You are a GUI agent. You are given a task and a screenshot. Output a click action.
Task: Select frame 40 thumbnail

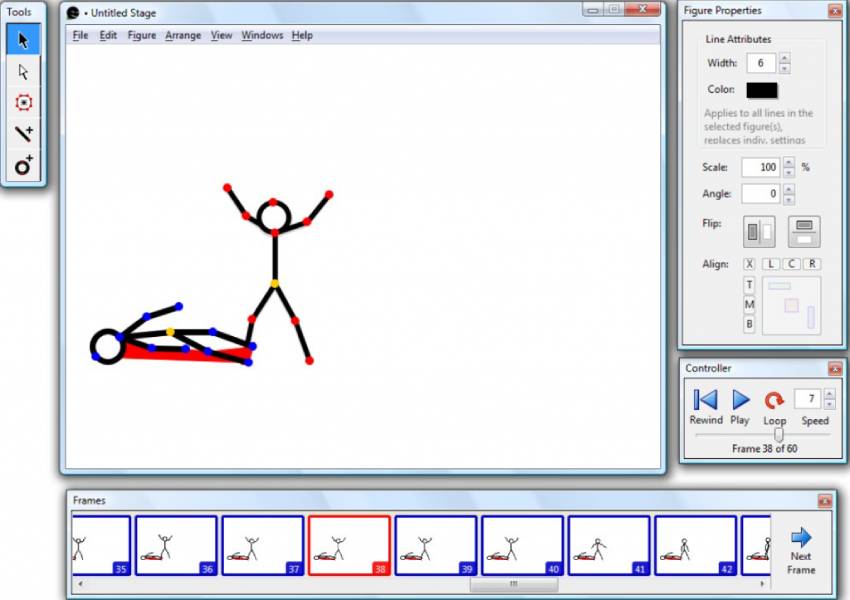coord(521,543)
